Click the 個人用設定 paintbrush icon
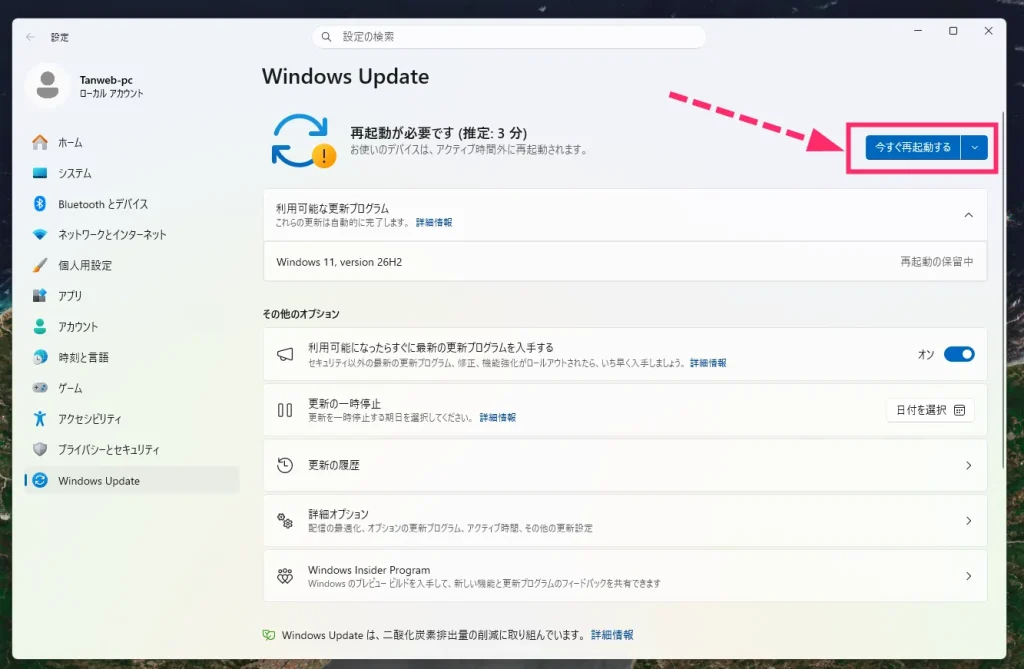 [40, 265]
